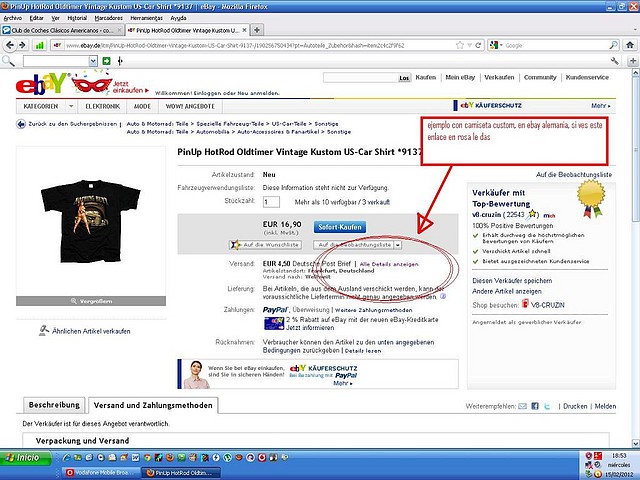This screenshot has width=640, height=480.
Task: Click the taskbar clock showing 18:53
Action: (x=619, y=455)
